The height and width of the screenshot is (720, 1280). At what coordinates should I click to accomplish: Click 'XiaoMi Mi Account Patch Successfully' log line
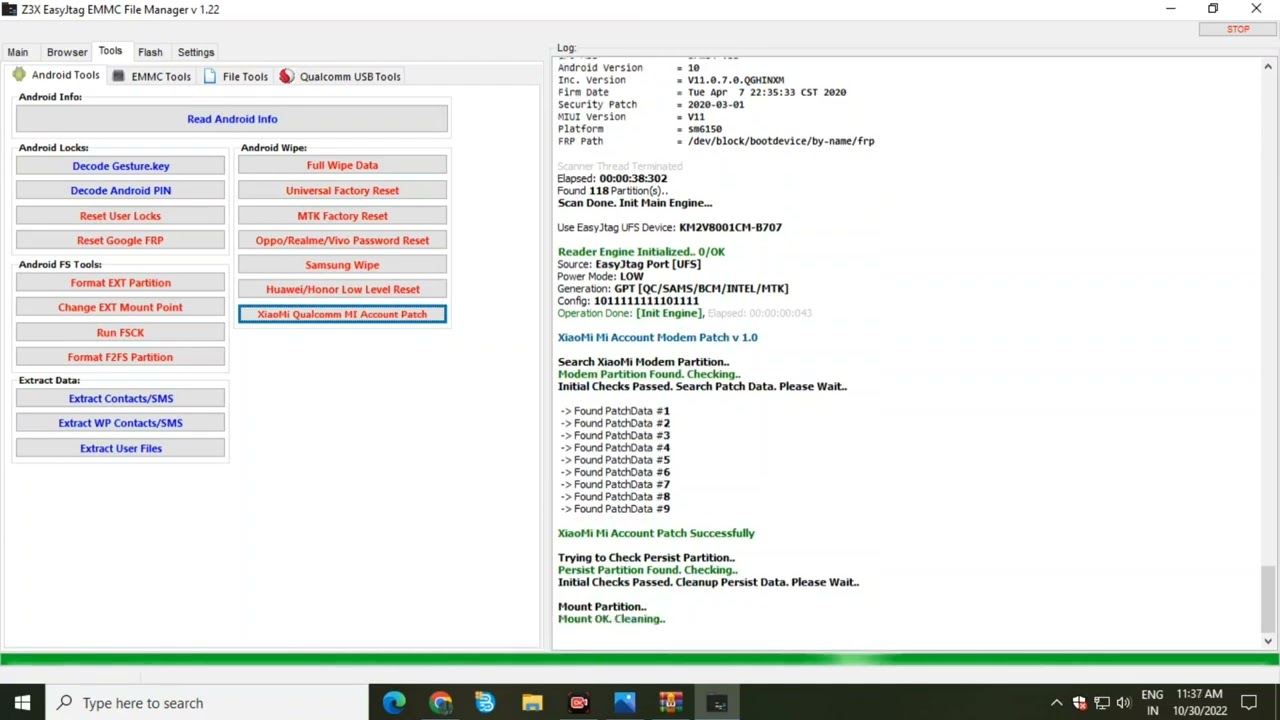[656, 533]
